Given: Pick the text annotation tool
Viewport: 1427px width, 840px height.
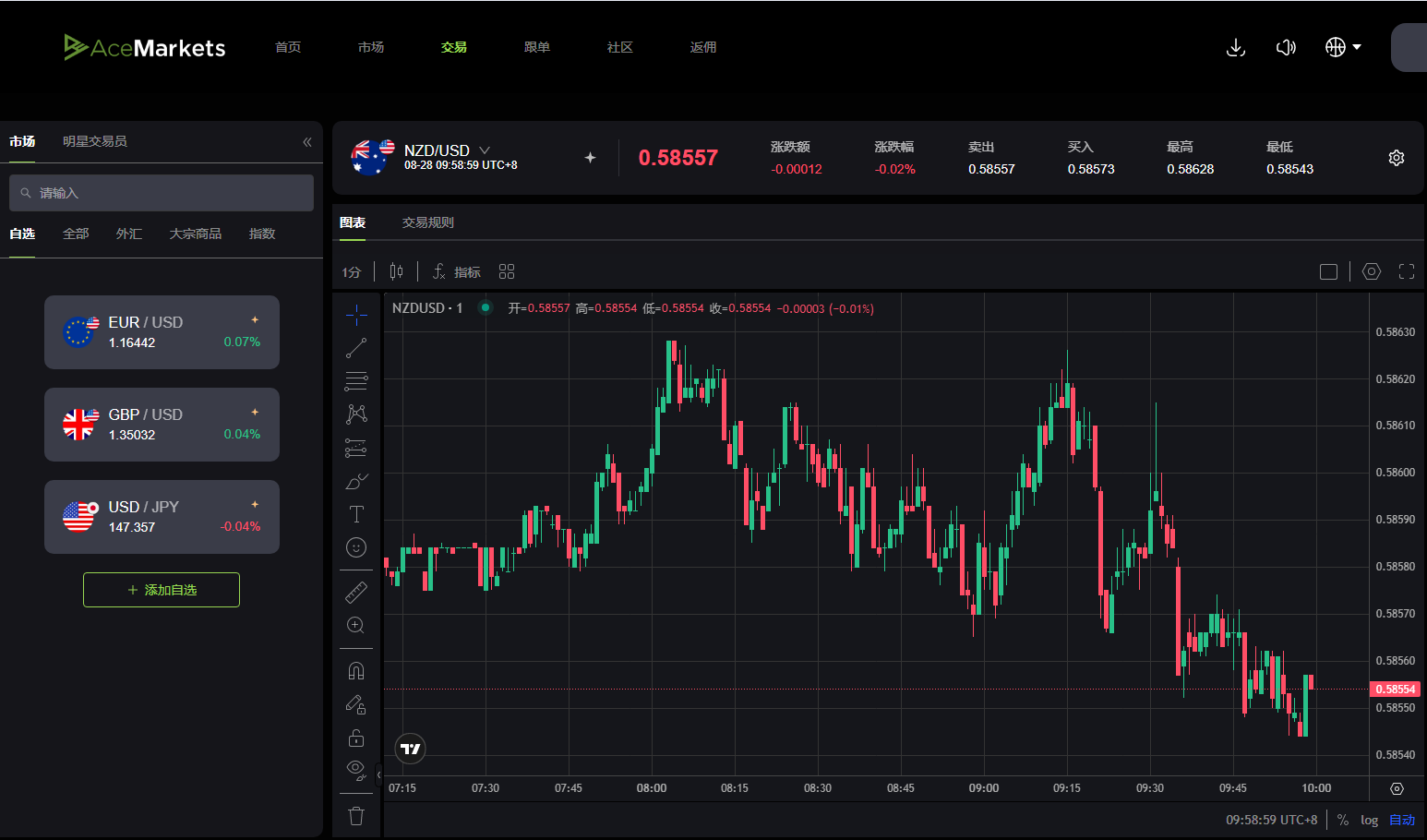Looking at the screenshot, I should [x=356, y=514].
